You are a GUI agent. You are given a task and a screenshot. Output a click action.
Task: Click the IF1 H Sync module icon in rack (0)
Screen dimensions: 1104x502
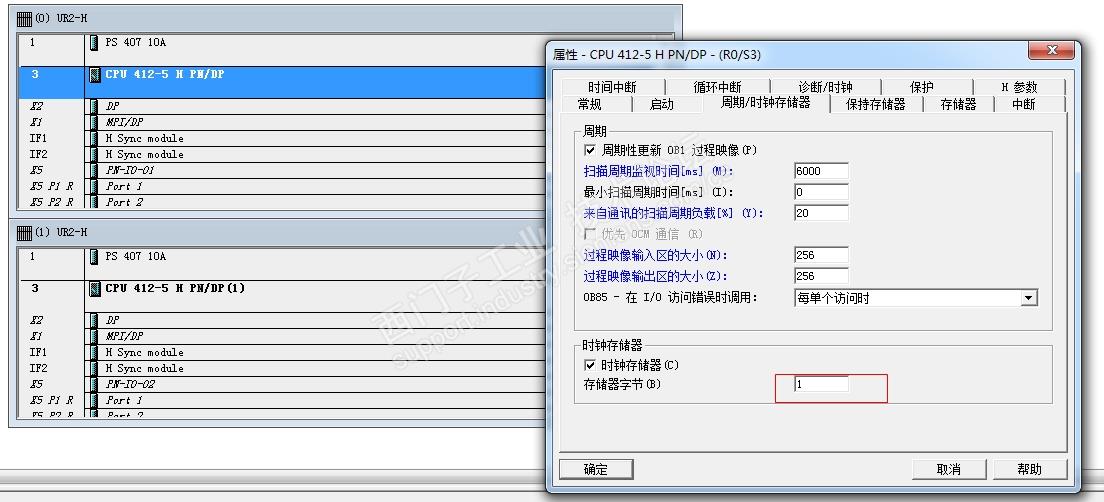click(x=94, y=139)
